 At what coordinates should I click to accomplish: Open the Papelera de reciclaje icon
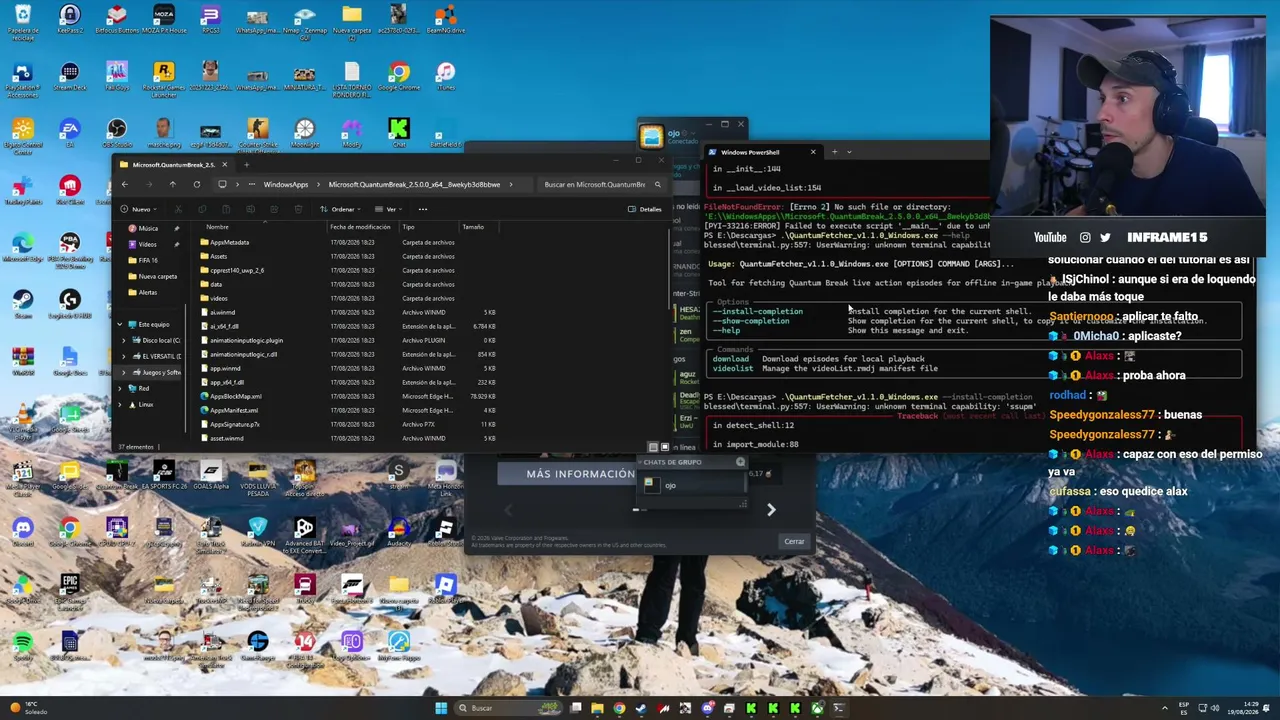point(23,20)
